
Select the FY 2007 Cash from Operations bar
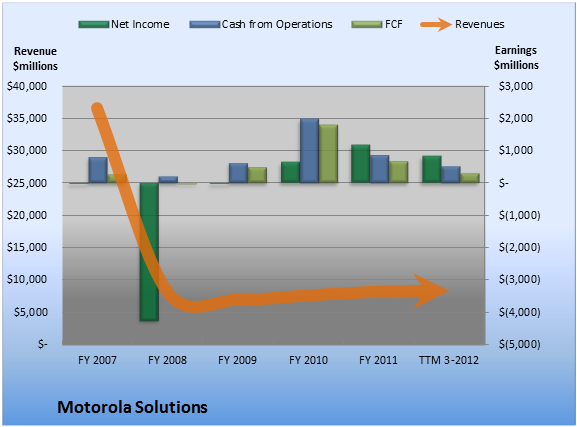98,170
